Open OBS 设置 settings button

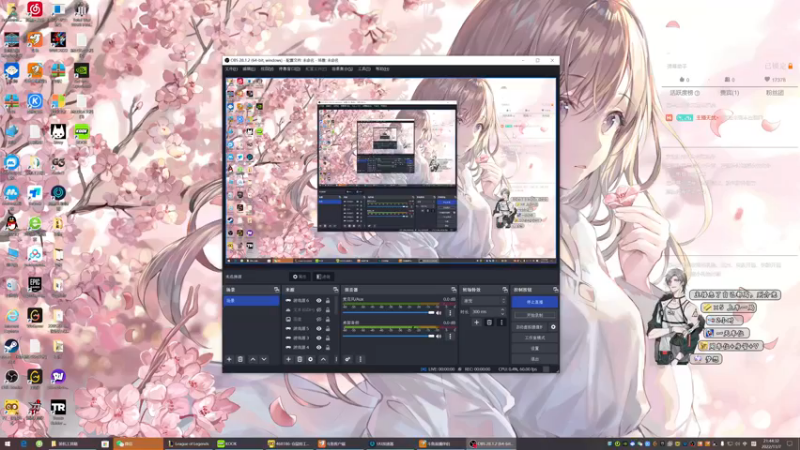tap(535, 348)
